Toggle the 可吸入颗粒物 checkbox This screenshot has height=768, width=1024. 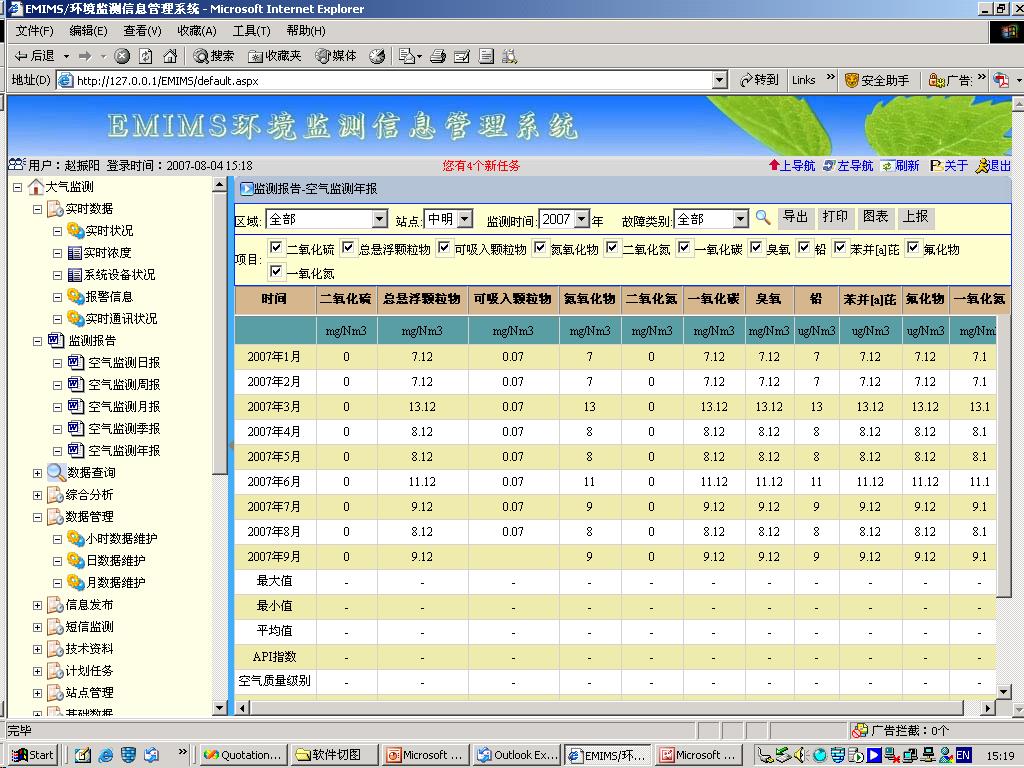444,248
